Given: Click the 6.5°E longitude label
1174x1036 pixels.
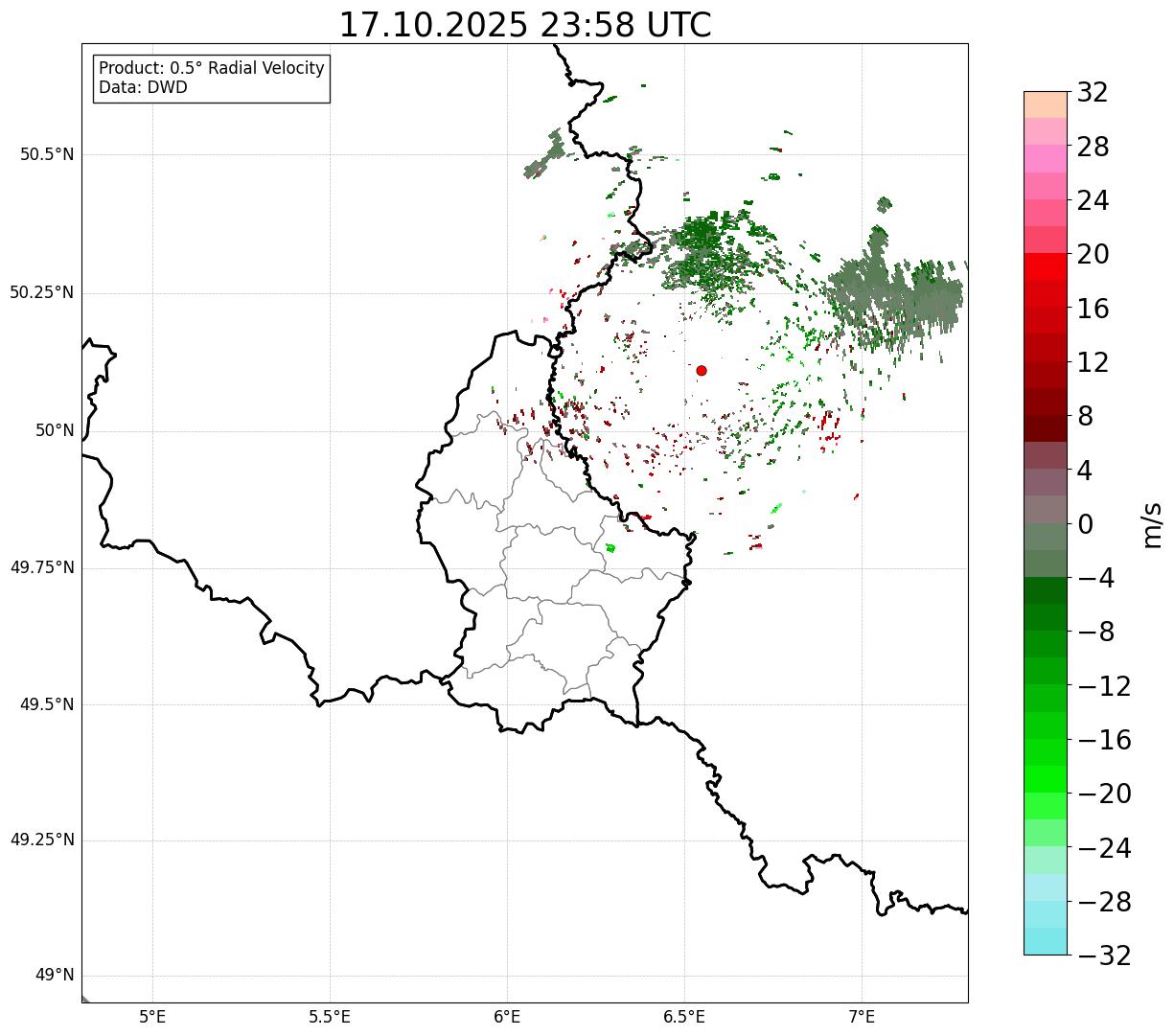Looking at the screenshot, I should click(x=684, y=1017).
